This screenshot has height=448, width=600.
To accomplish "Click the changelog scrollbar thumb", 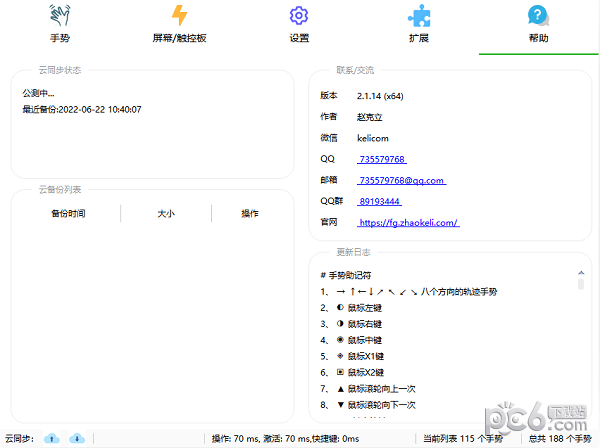I will [x=580, y=284].
